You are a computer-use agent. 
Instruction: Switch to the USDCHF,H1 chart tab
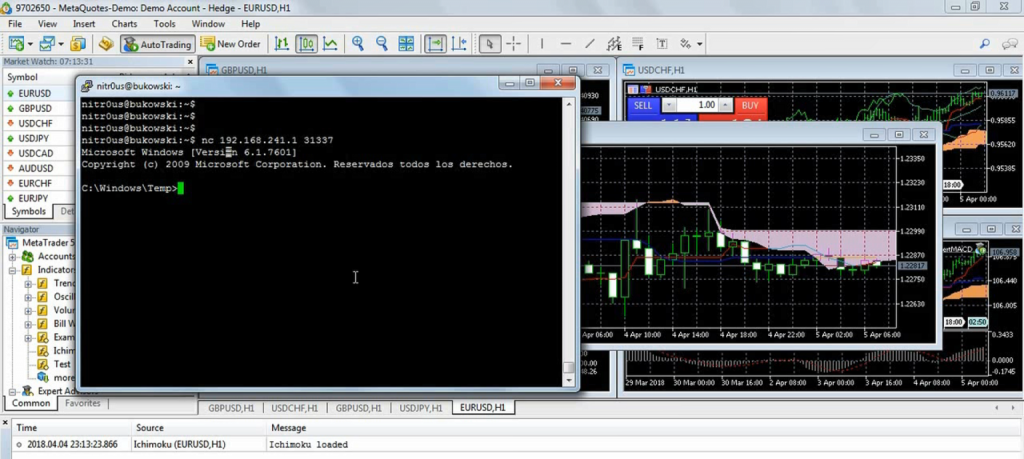tap(295, 408)
